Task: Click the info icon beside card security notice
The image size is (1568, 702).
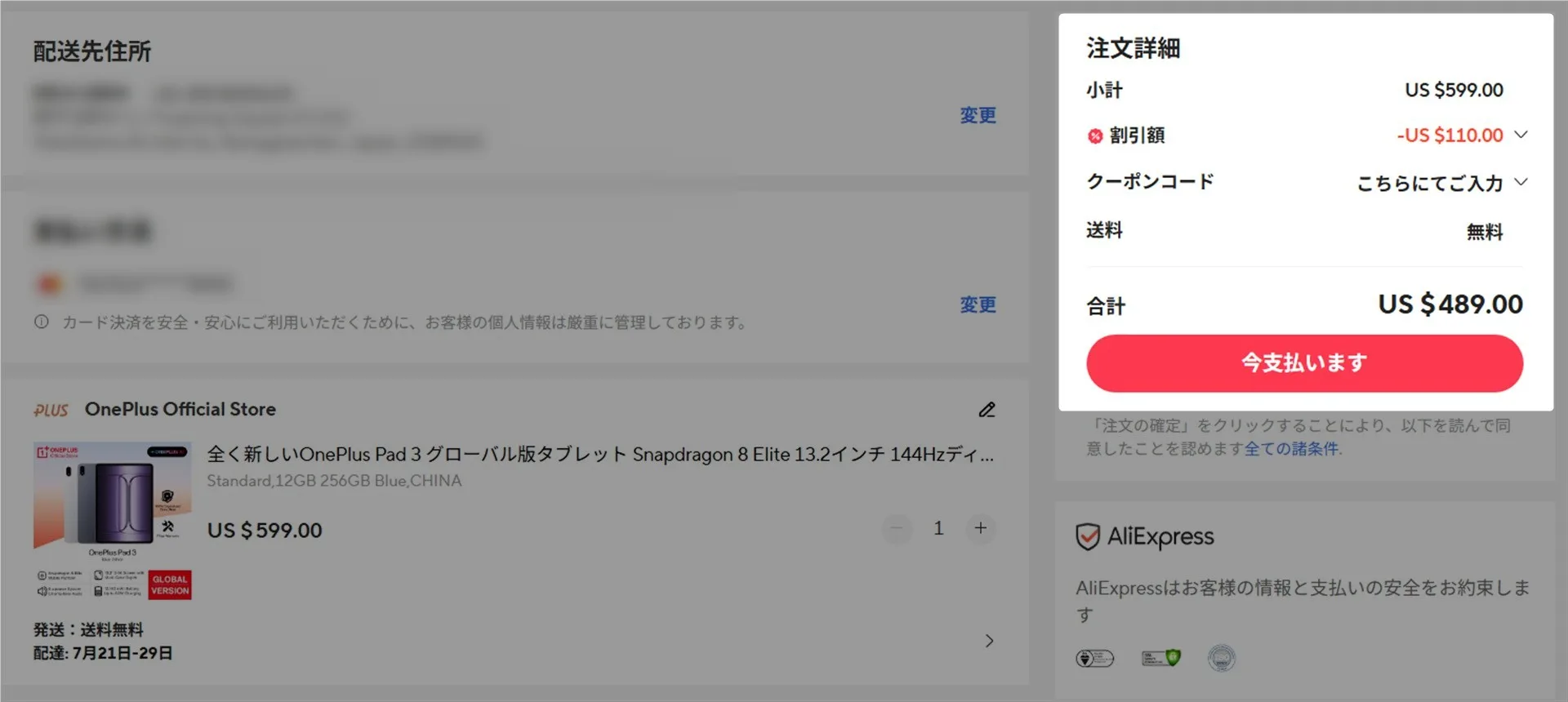Action: click(41, 322)
